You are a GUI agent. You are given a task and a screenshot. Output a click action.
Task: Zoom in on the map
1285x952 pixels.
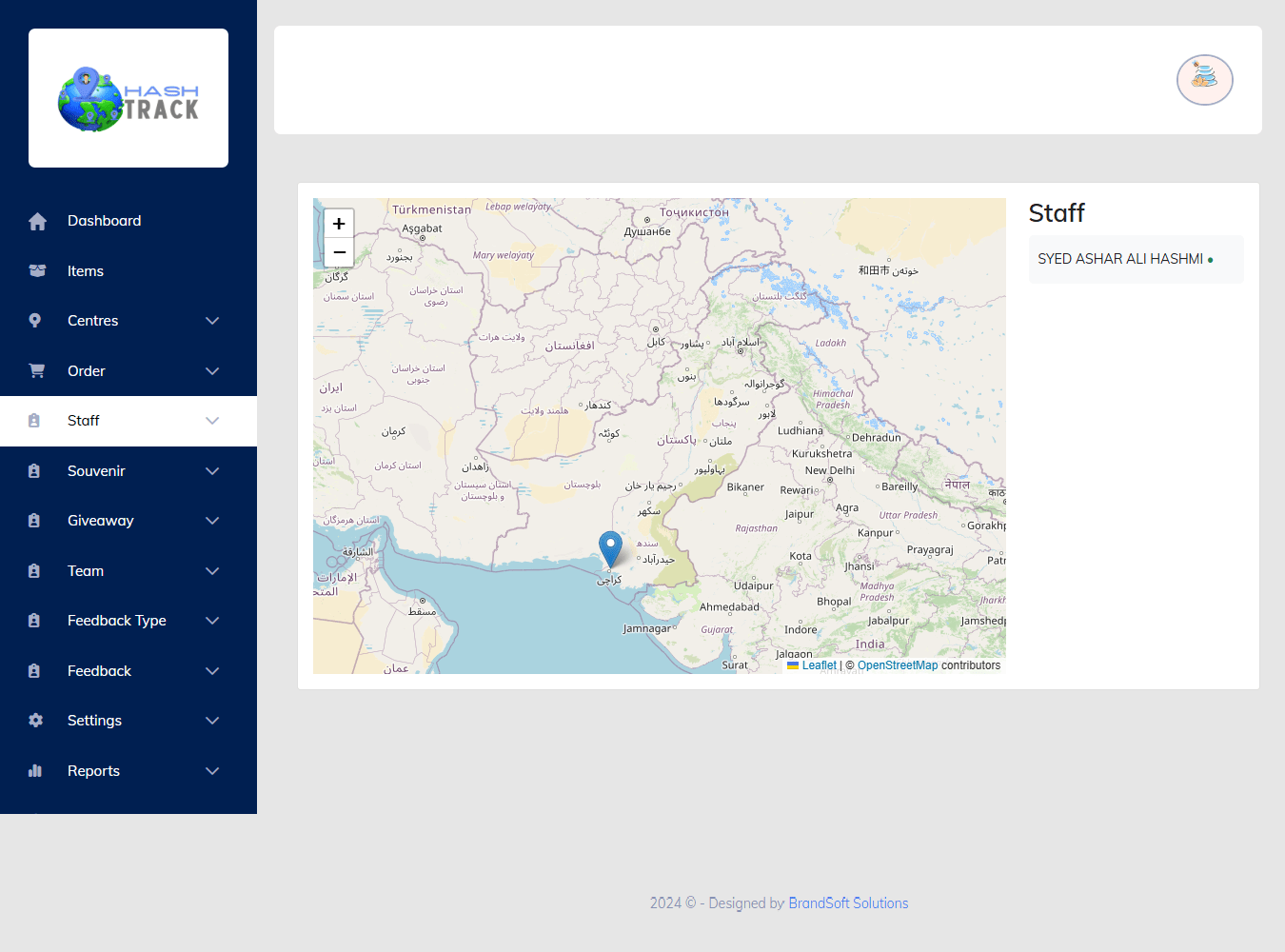coord(339,224)
